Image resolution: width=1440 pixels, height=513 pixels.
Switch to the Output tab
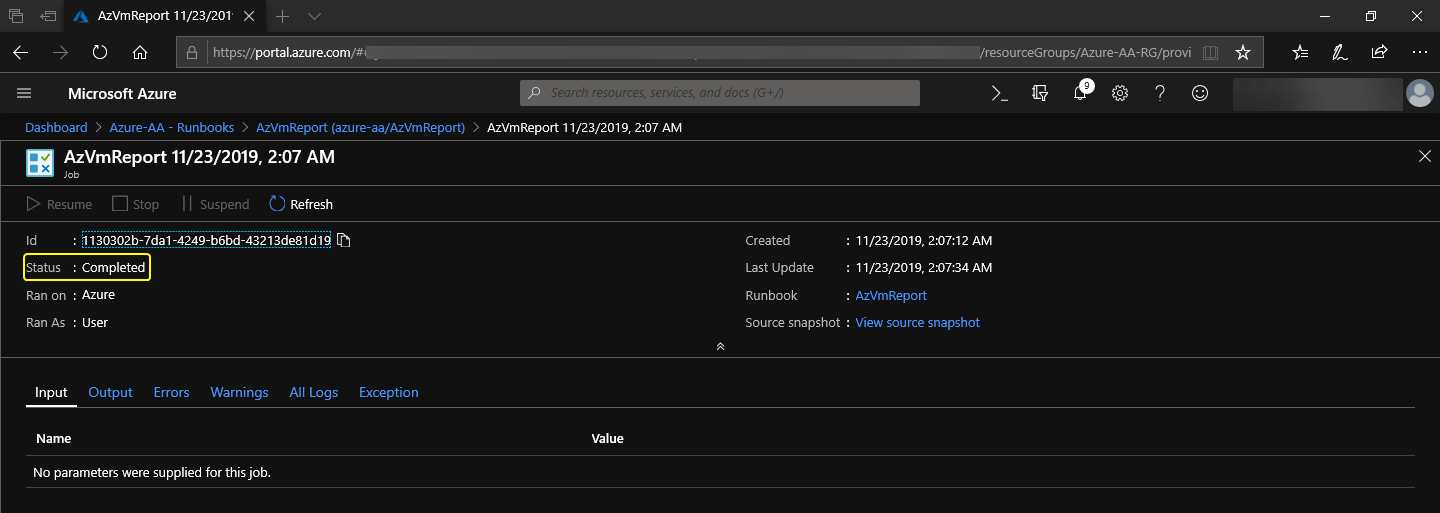click(110, 392)
